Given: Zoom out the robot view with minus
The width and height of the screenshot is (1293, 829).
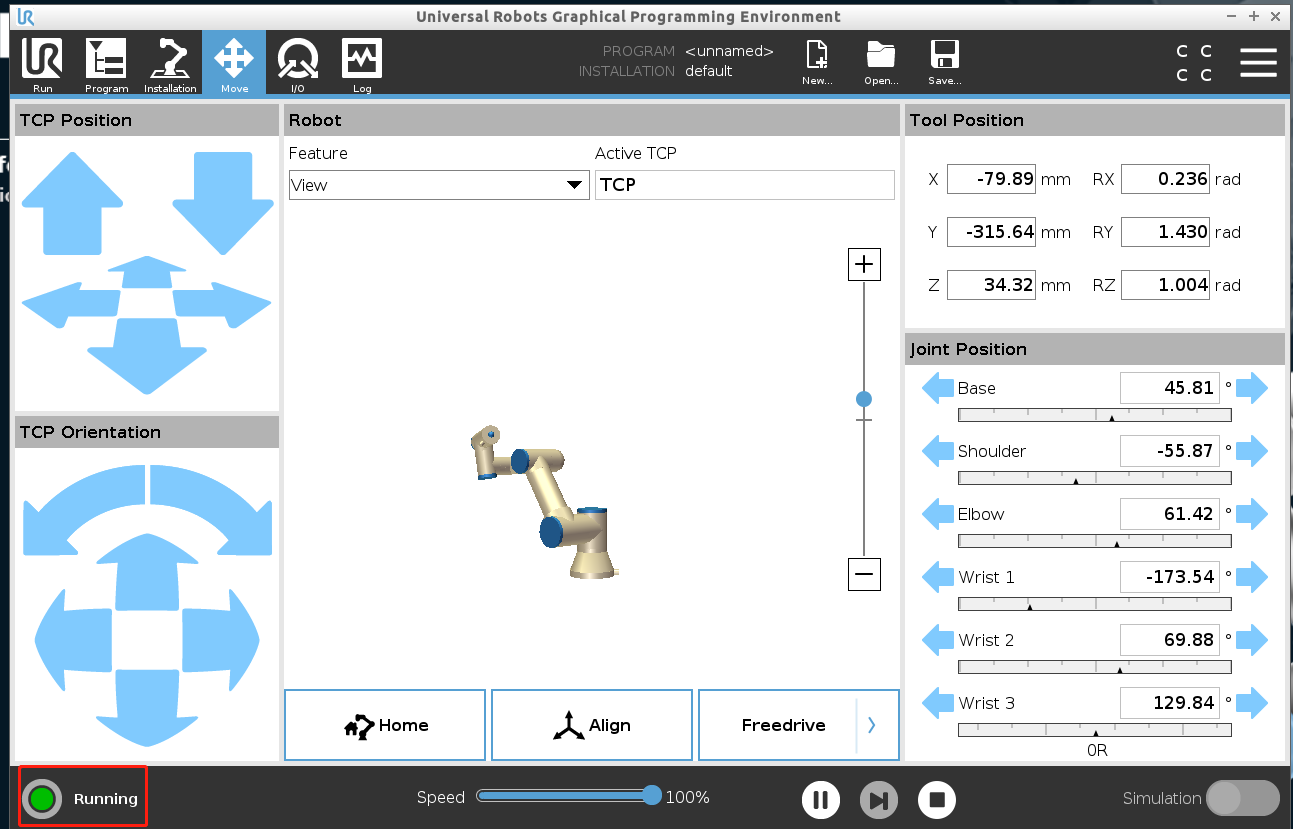Looking at the screenshot, I should (x=864, y=574).
